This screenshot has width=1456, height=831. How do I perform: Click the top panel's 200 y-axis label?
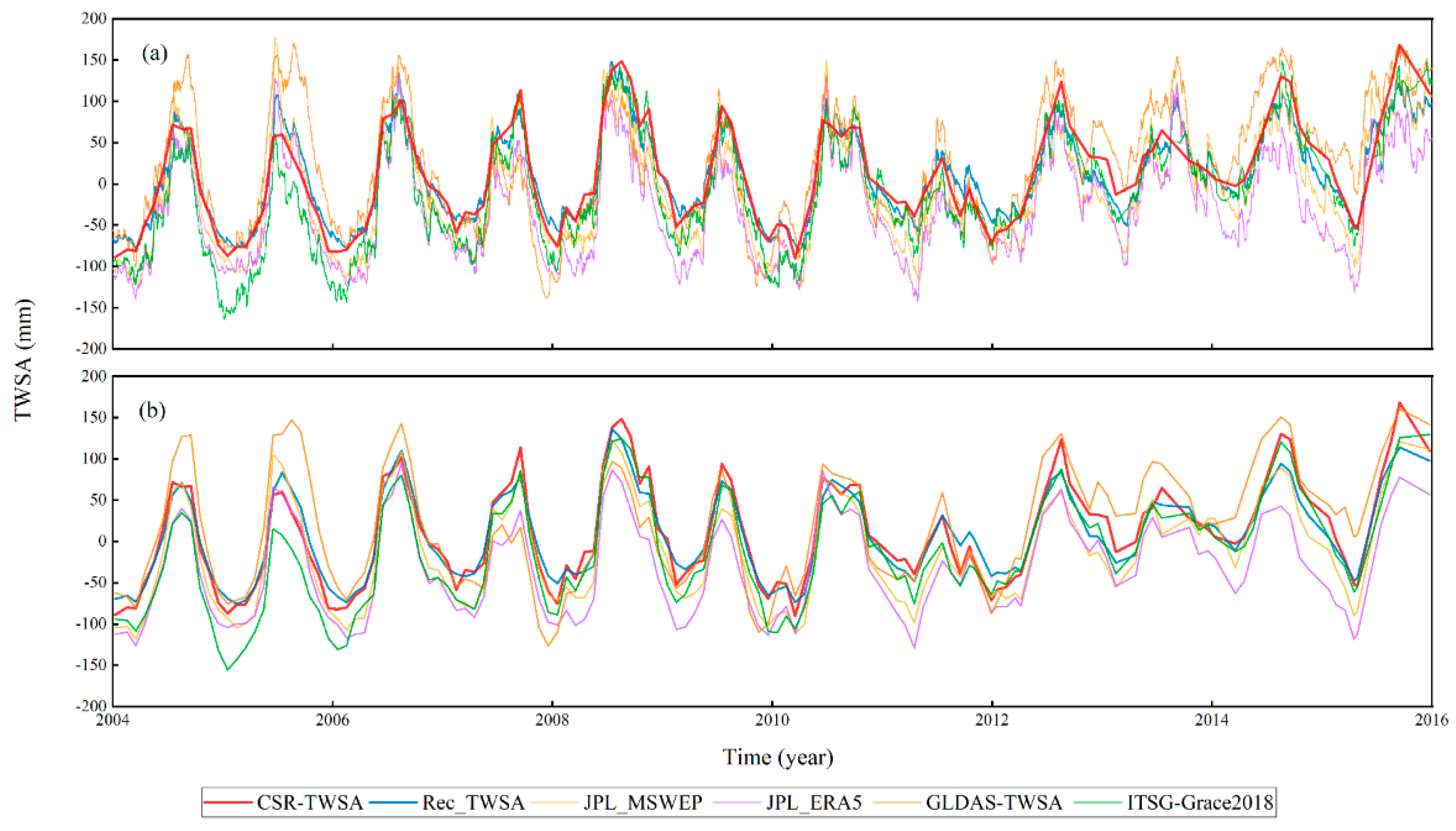pos(94,18)
